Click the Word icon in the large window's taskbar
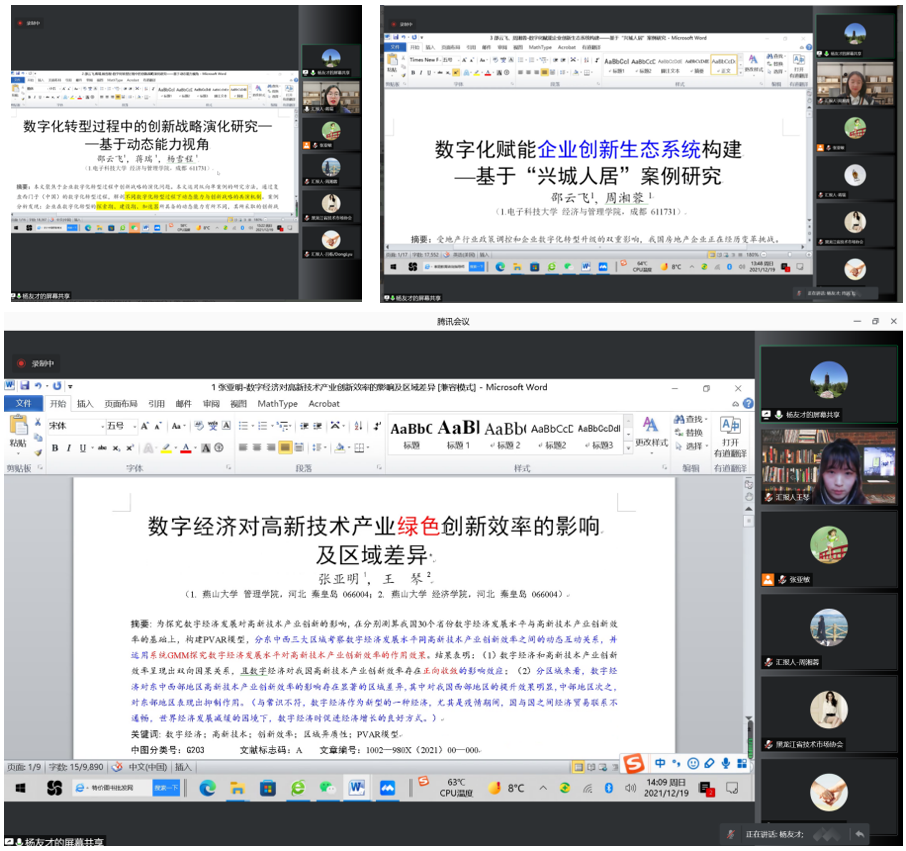The image size is (906, 851). (x=356, y=788)
